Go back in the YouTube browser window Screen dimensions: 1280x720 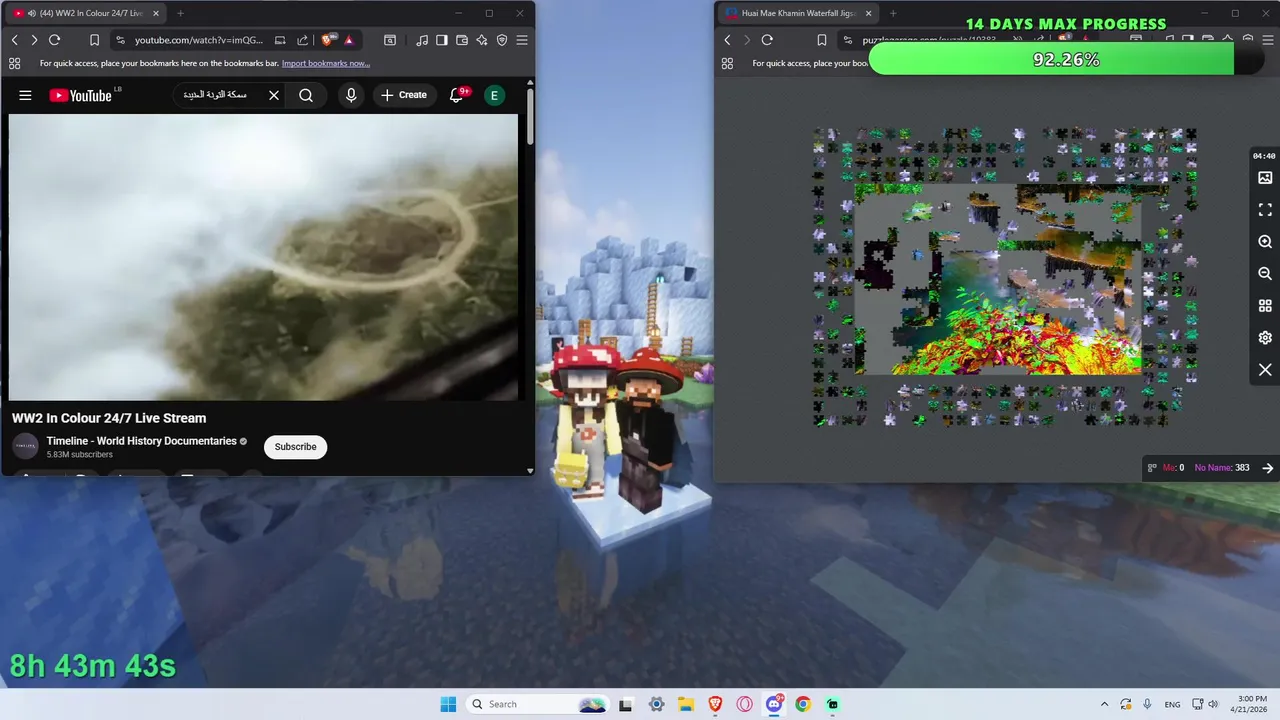tap(15, 40)
